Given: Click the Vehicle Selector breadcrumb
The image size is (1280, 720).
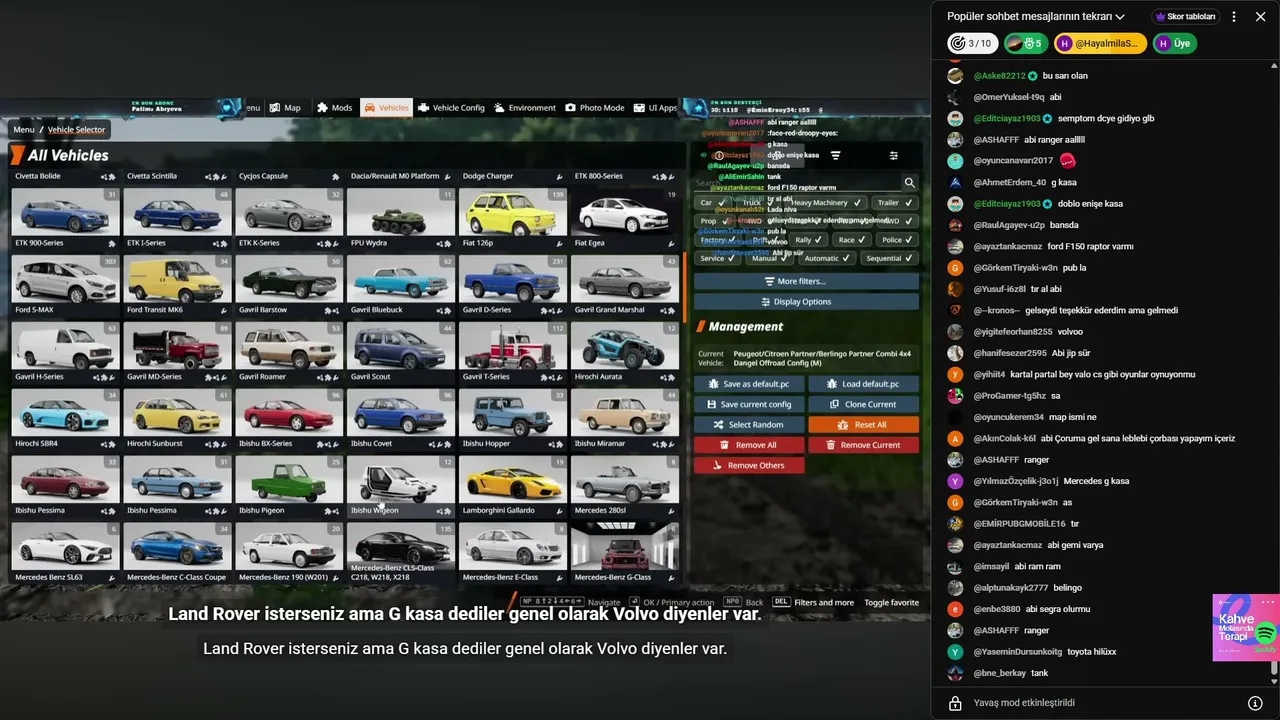Looking at the screenshot, I should tap(77, 129).
